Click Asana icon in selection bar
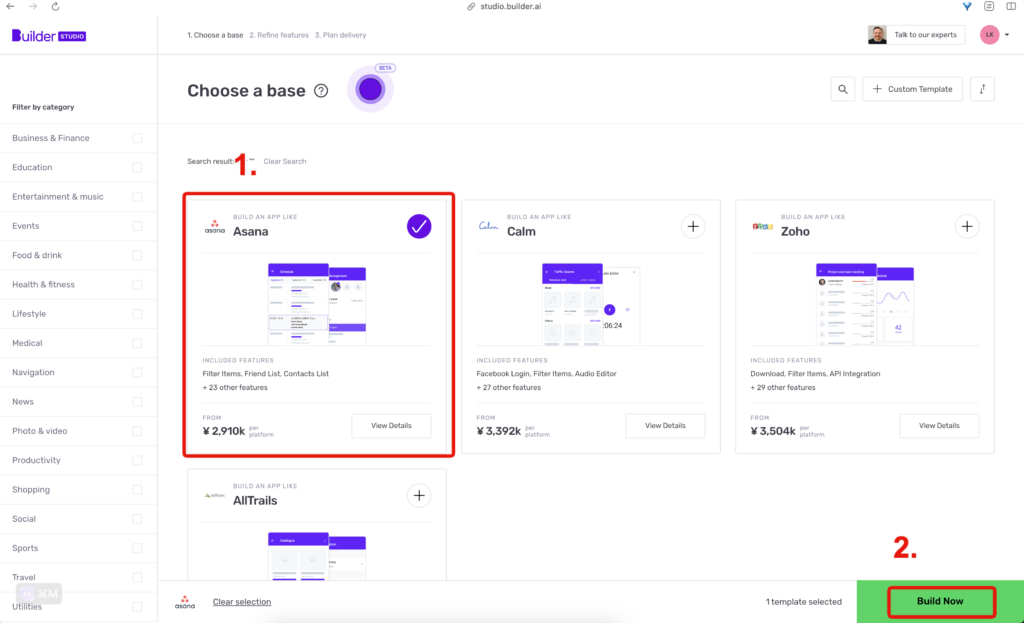The width and height of the screenshot is (1024, 623). point(185,602)
